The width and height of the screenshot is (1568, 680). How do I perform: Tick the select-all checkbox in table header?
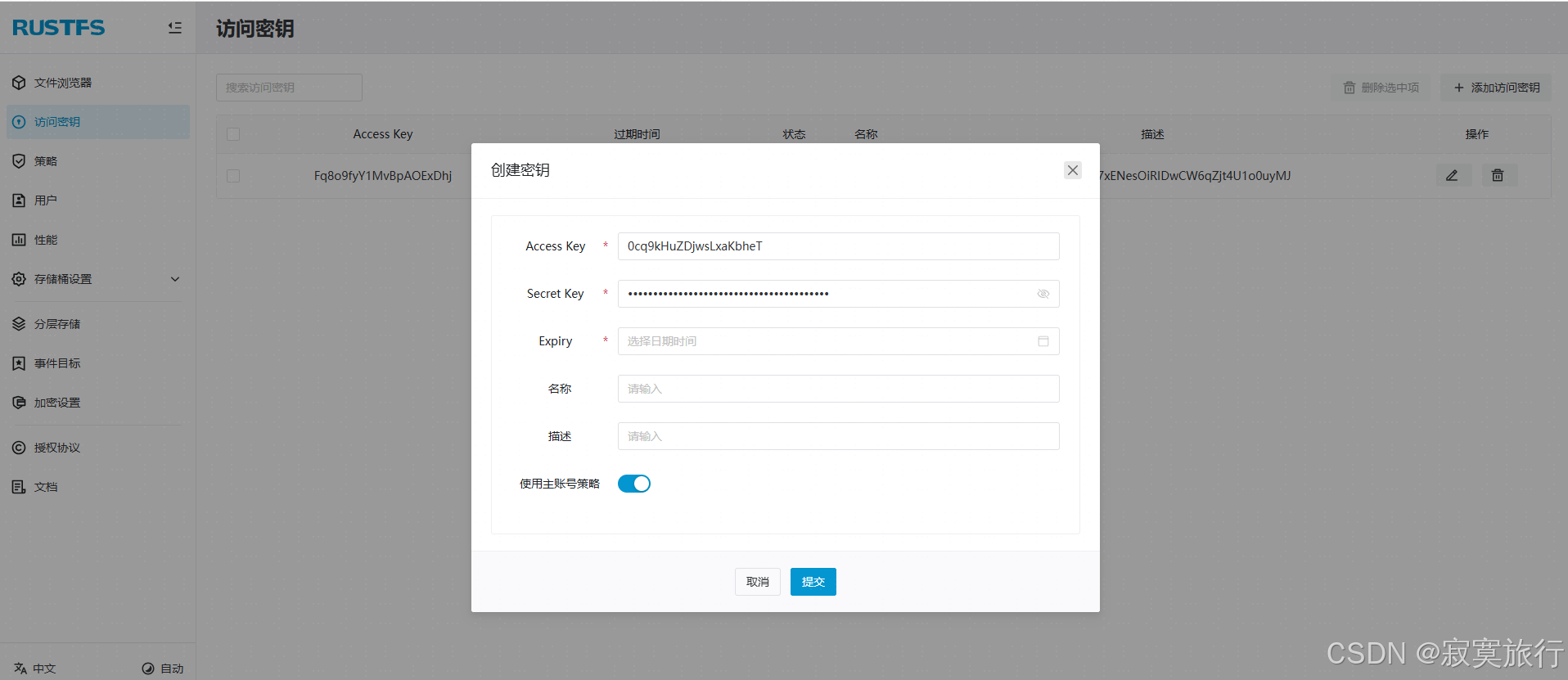coord(233,134)
